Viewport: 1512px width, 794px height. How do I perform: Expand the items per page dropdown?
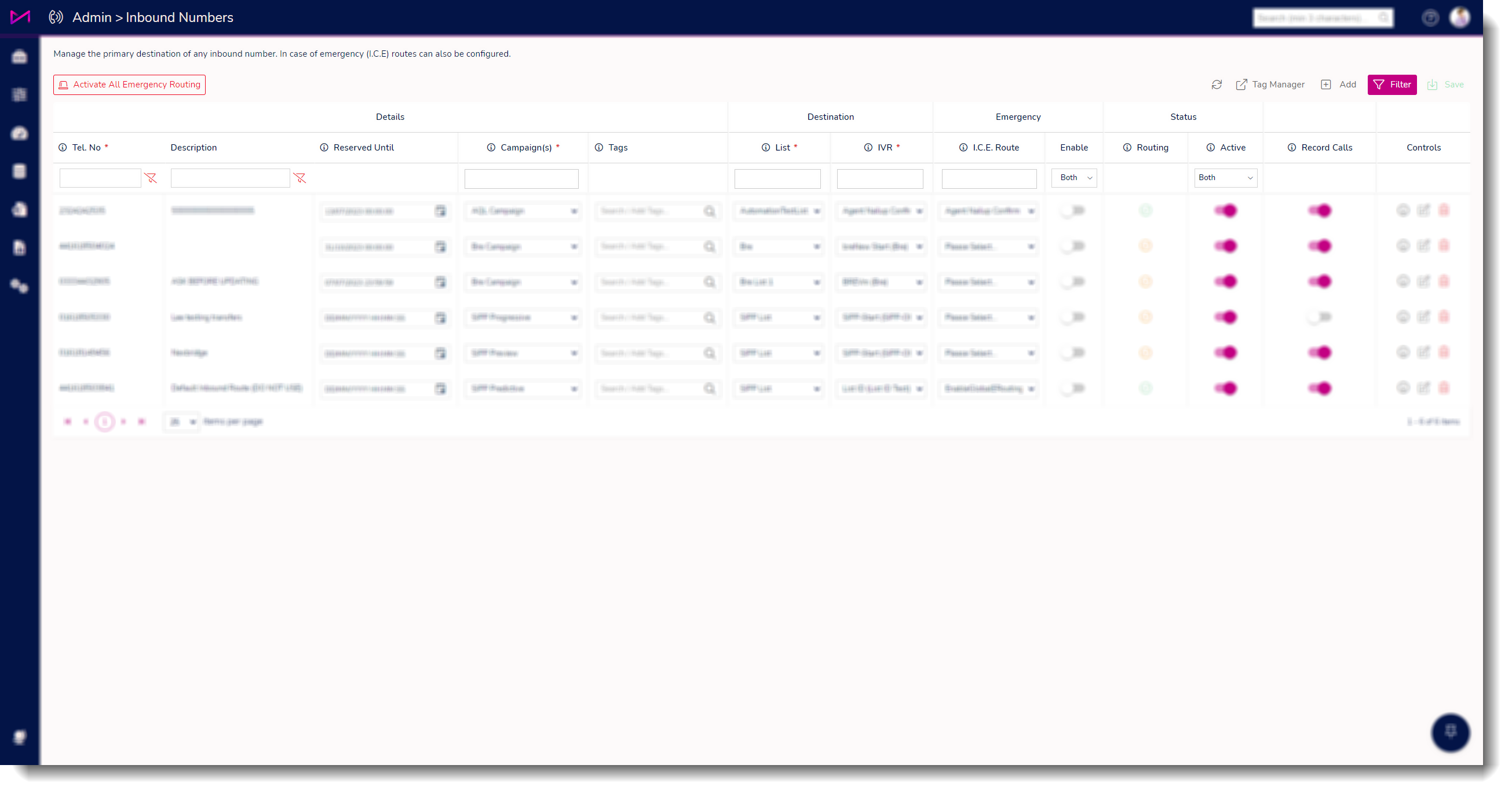182,422
